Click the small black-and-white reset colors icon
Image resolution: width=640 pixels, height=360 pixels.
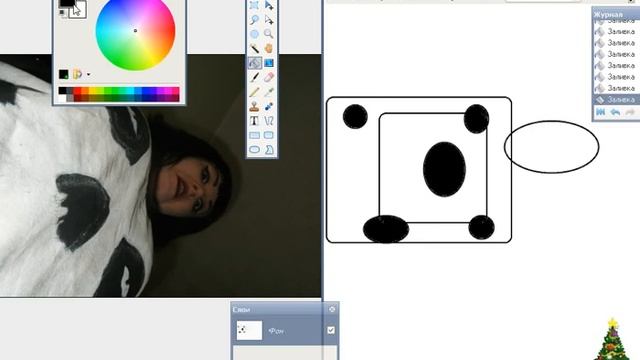(62, 13)
